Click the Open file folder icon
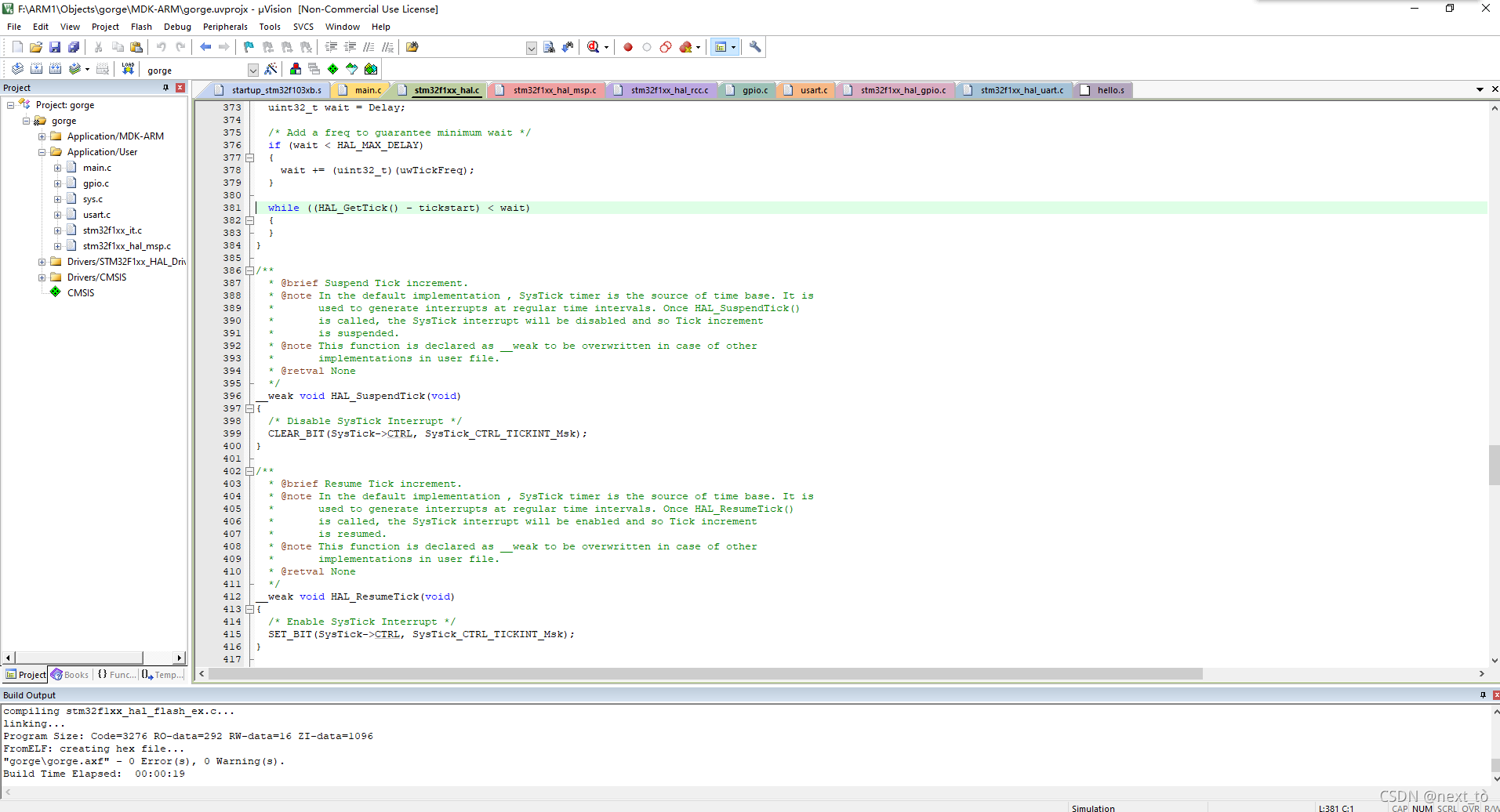This screenshot has width=1500, height=812. (x=36, y=47)
